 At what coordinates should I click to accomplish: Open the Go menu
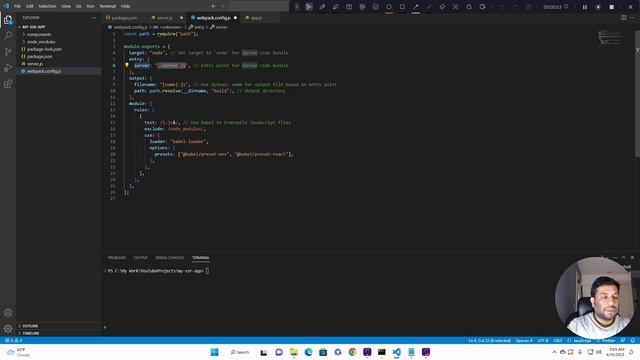[78, 6]
